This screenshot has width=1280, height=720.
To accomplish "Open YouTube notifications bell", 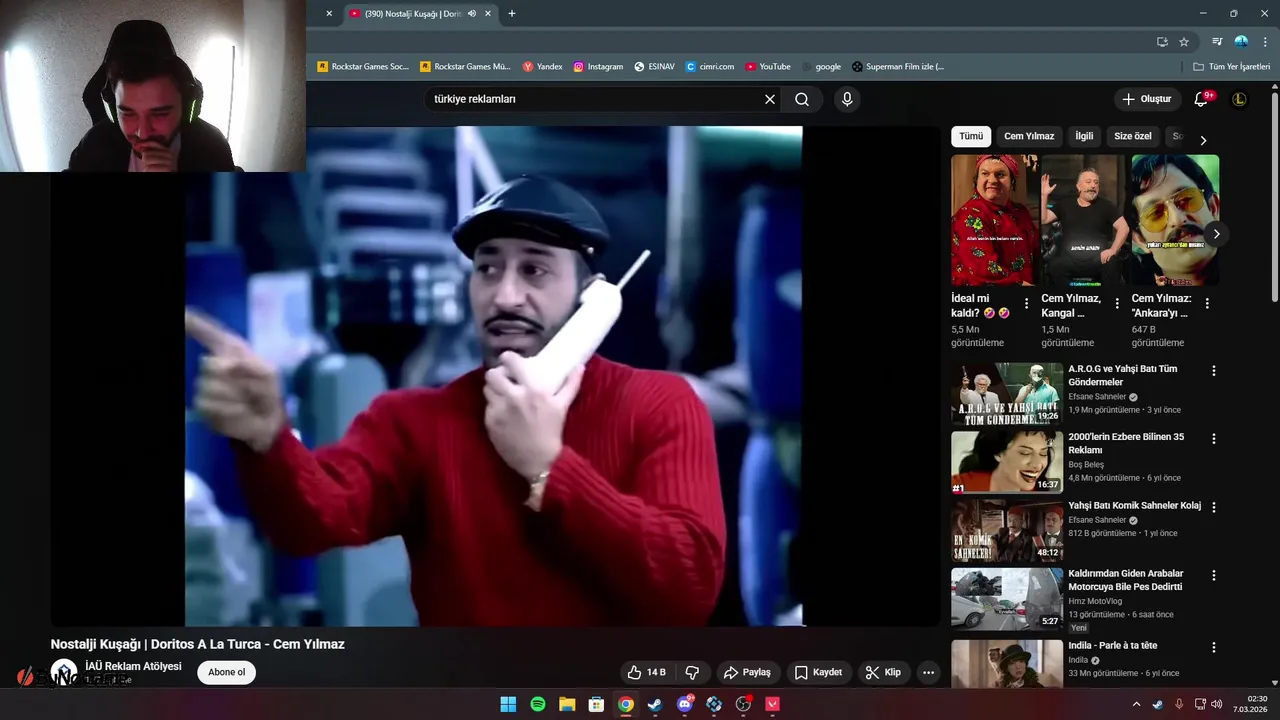I will (1202, 99).
